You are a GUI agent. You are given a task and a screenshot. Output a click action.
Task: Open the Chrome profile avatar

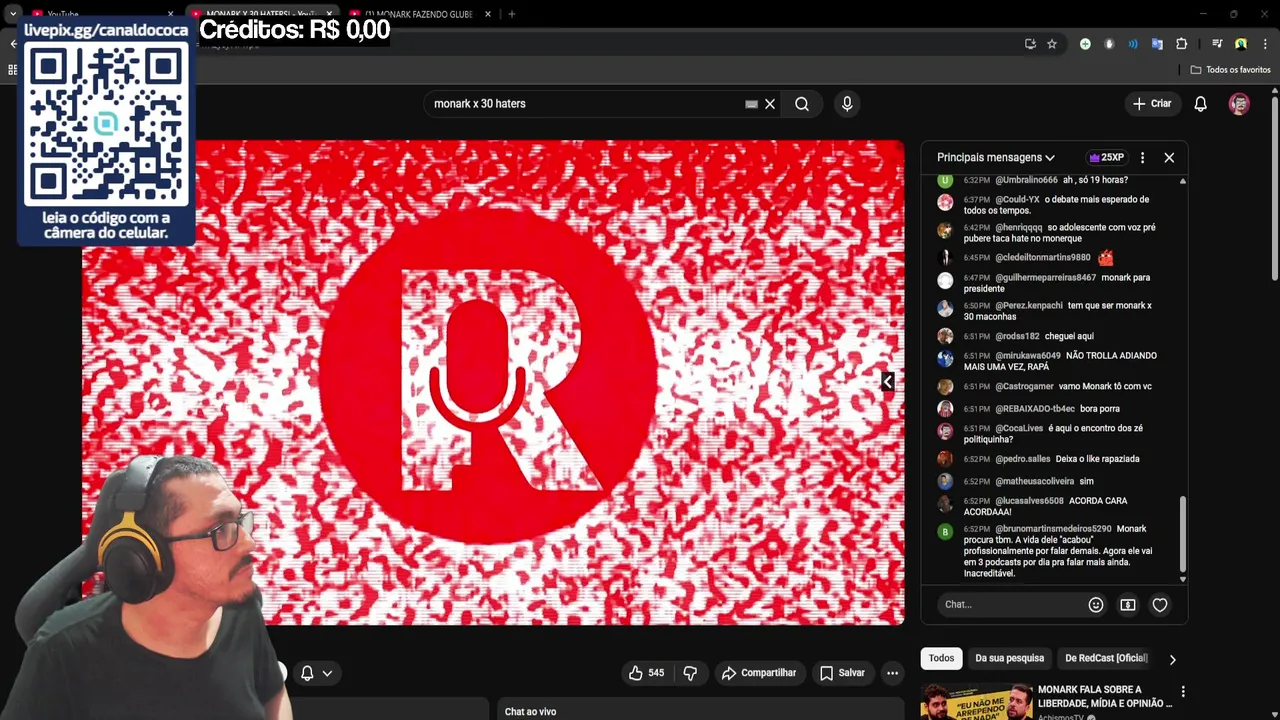tap(1241, 44)
